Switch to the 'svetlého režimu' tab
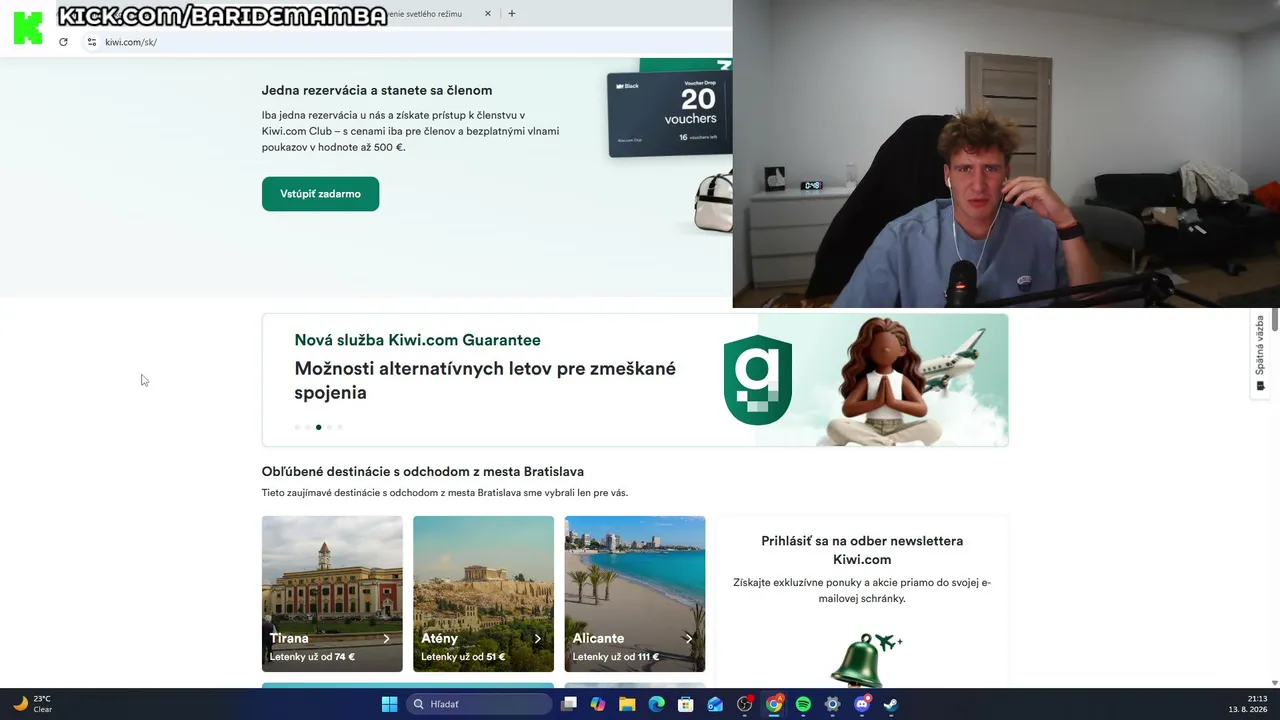Viewport: 1280px width, 720px height. (x=425, y=14)
